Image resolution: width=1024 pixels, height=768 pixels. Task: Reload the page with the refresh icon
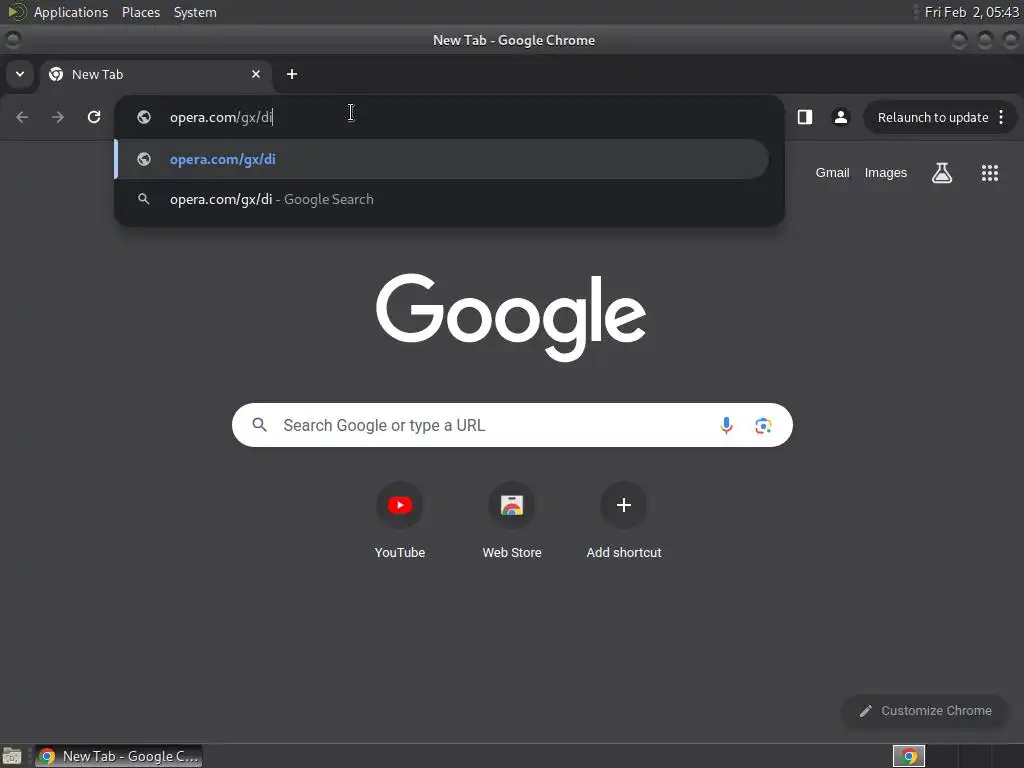(x=94, y=117)
